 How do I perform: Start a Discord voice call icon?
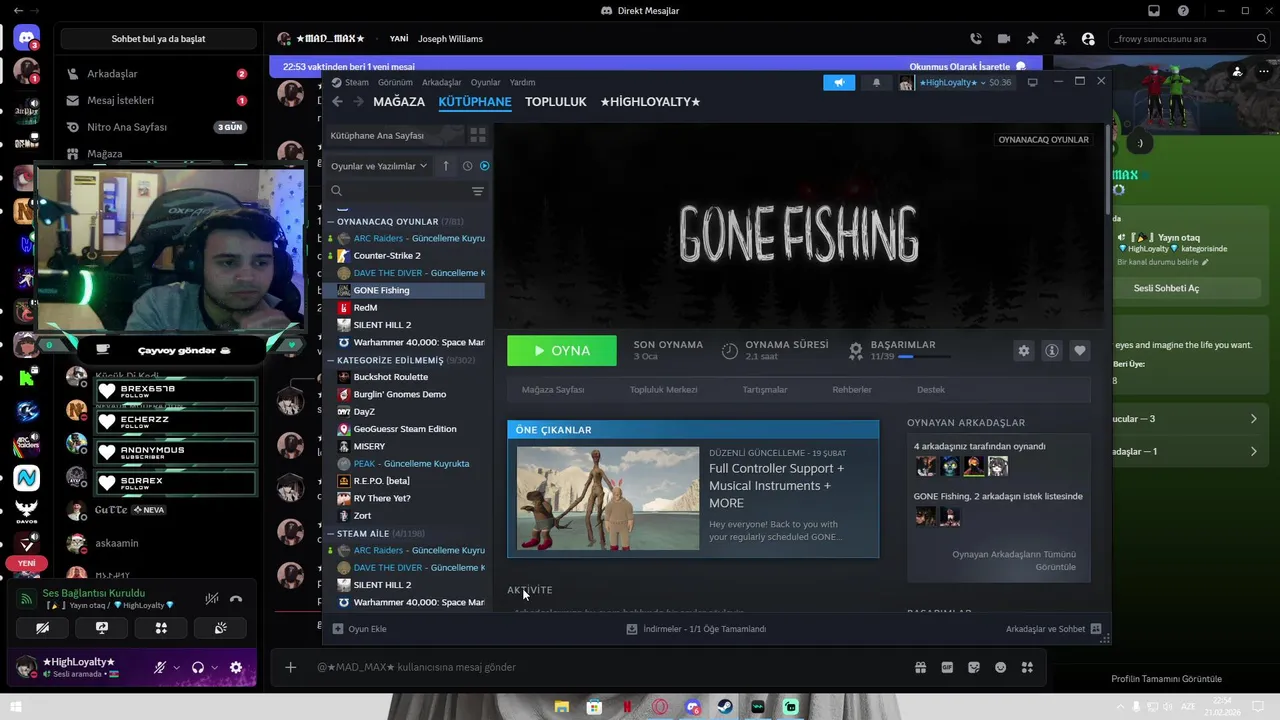click(x=976, y=39)
